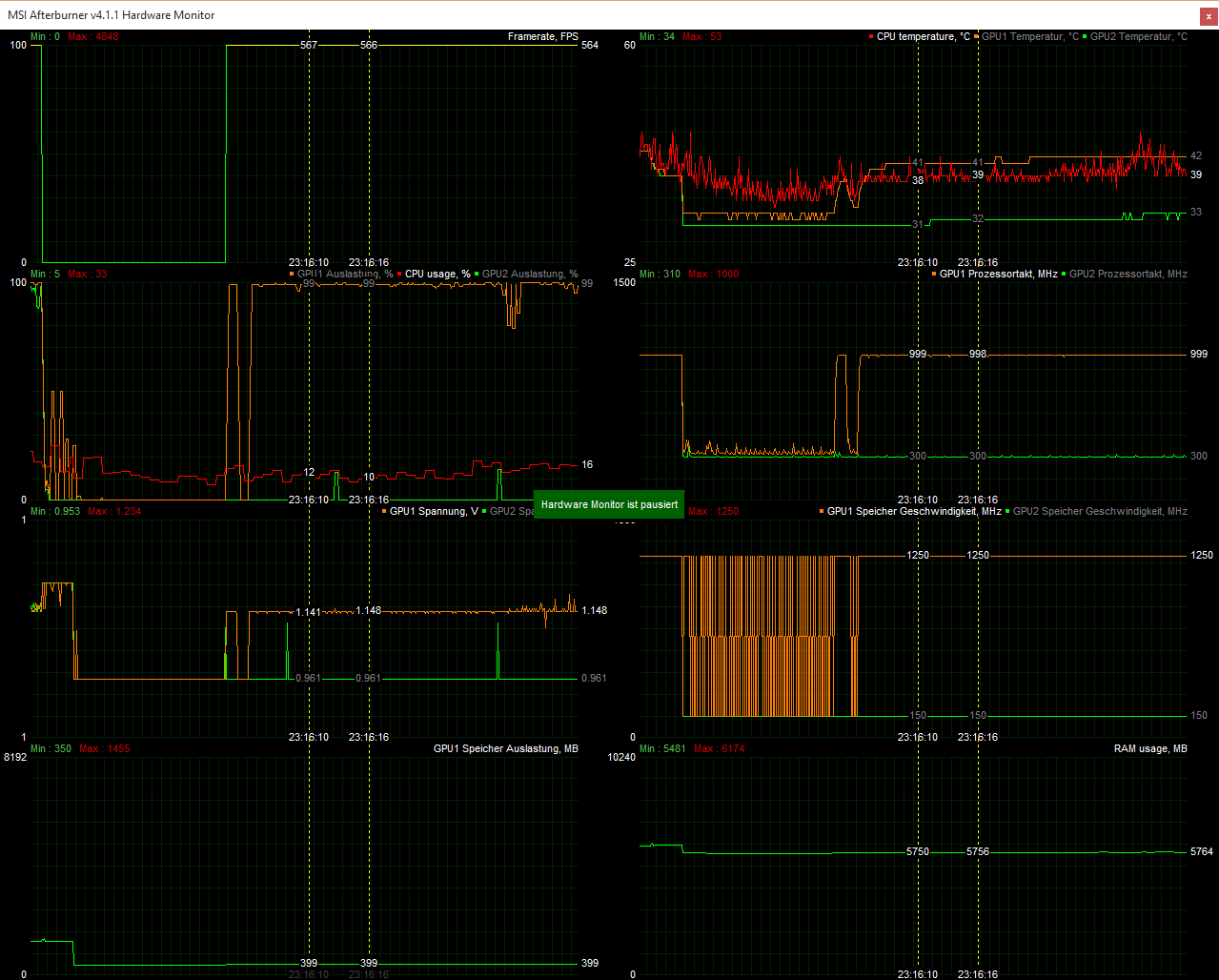This screenshot has height=980, width=1219.
Task: Click the 'Max : 33' usage value
Action: [88, 274]
